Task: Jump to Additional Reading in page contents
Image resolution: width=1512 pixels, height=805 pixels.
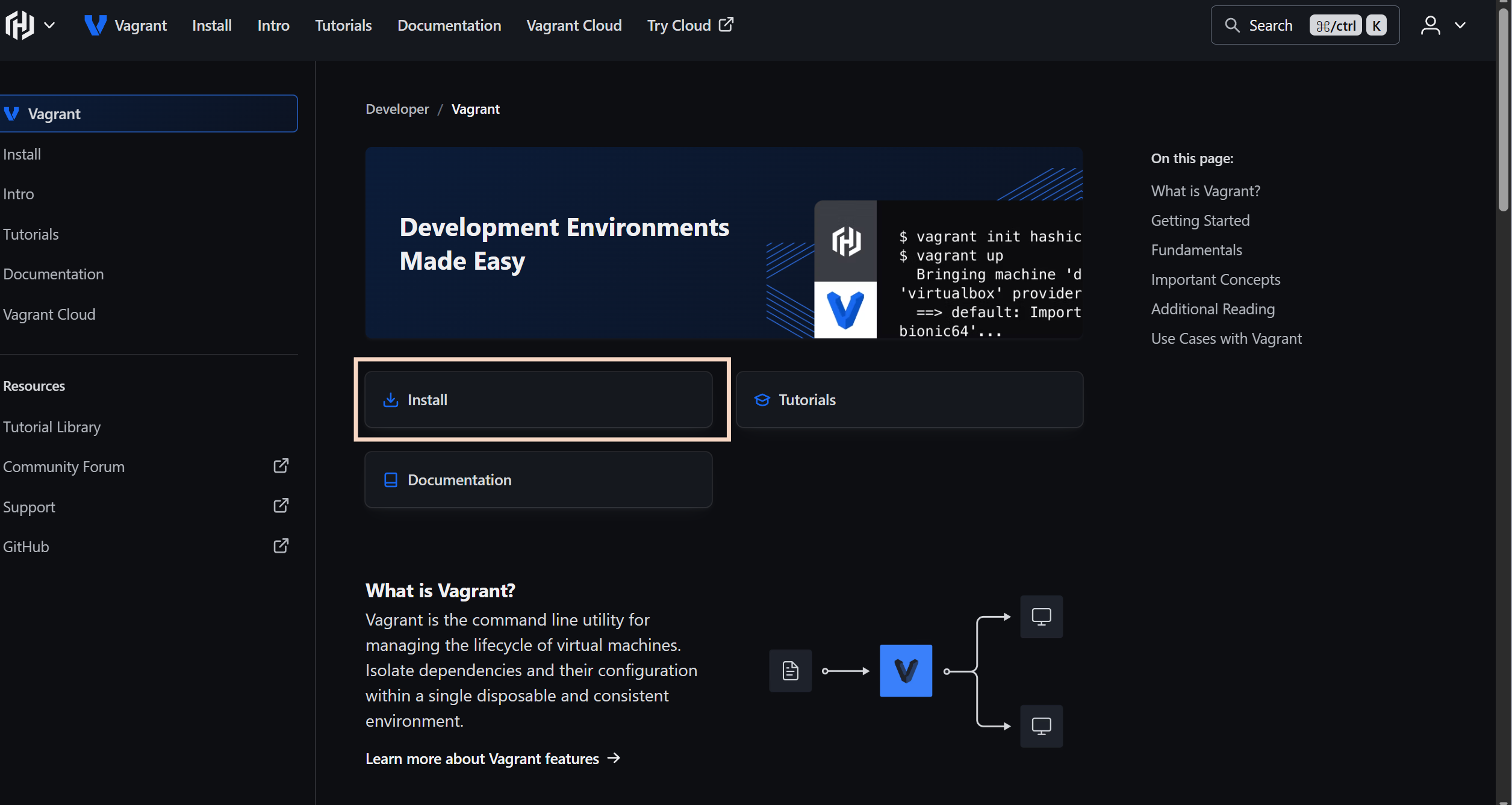Action: (1213, 309)
